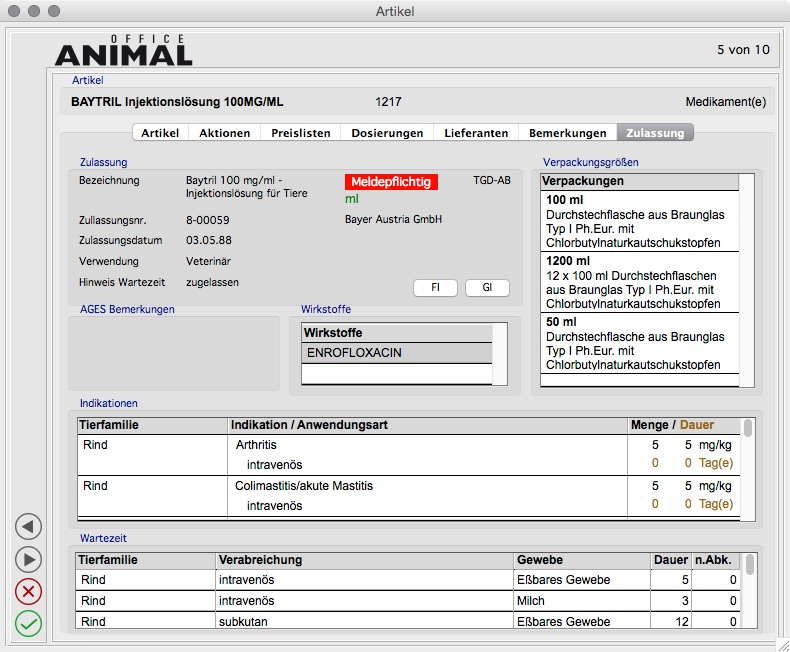Select ENROFLOXACIN in the Wirkstoffe list
The image size is (790, 652).
396,353
